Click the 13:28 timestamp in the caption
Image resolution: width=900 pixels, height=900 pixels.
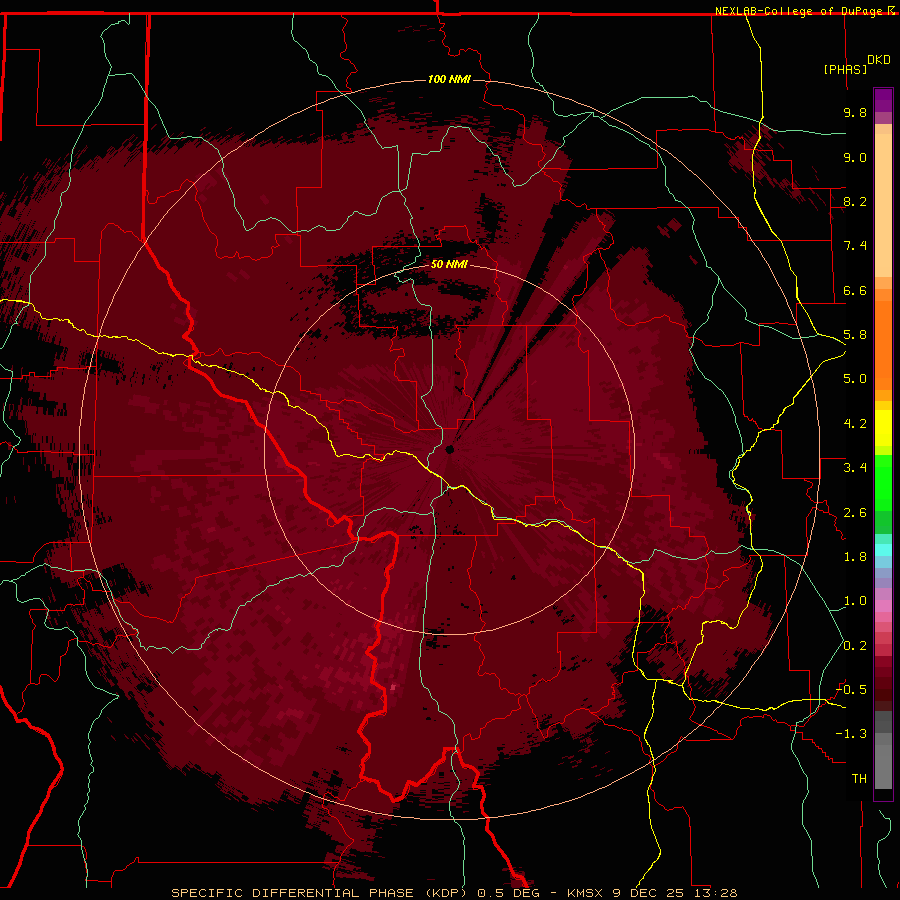click(x=714, y=893)
